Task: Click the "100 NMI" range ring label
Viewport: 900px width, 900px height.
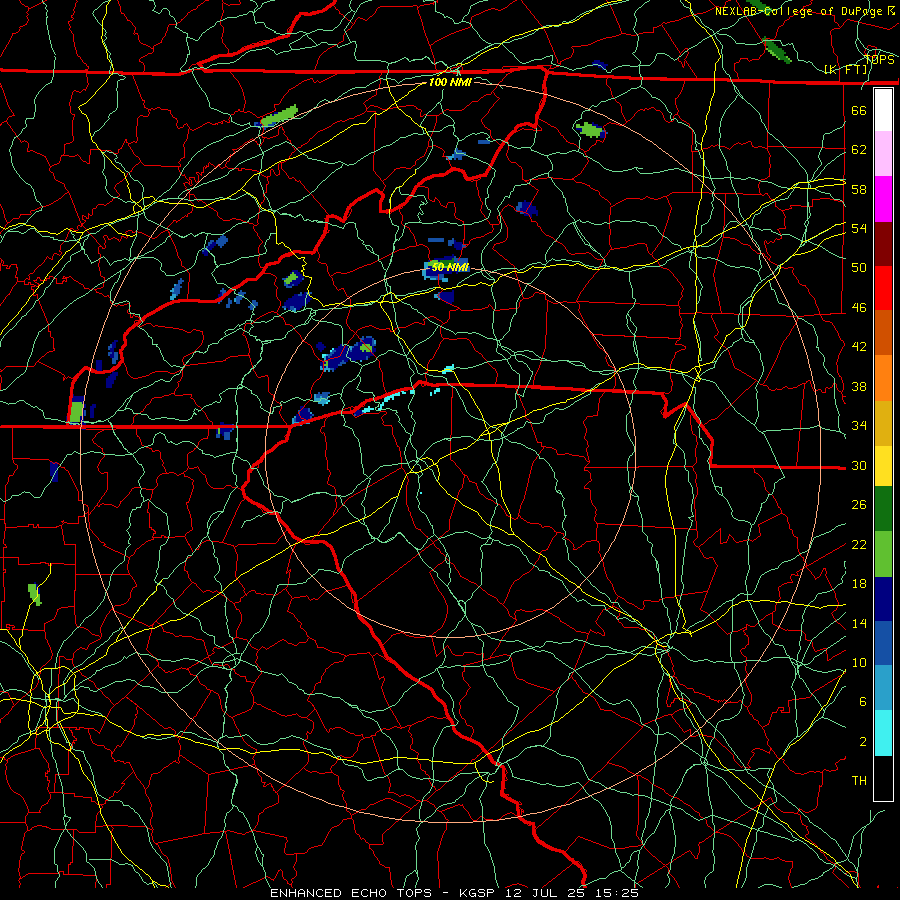Action: pos(450,82)
